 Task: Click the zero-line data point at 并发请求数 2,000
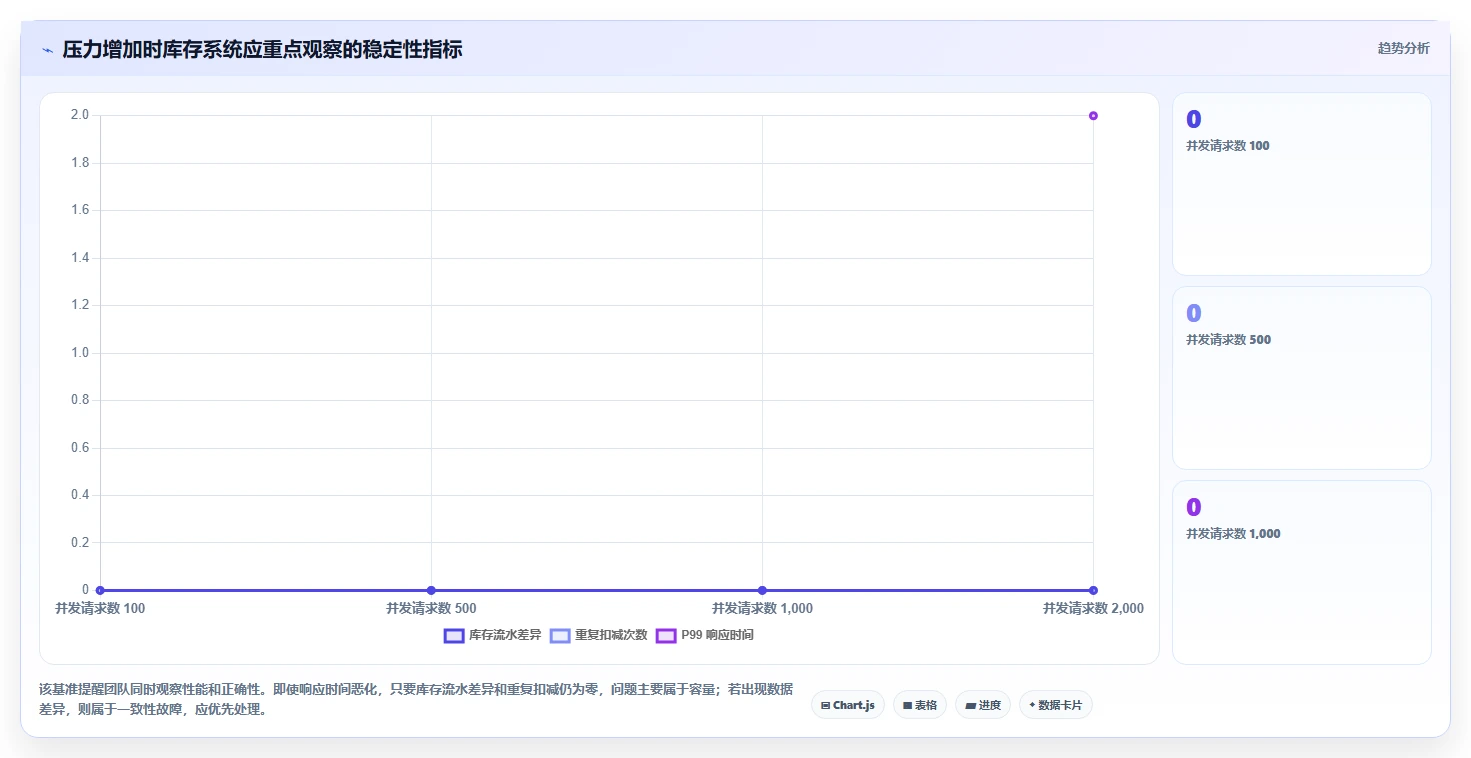[x=1093, y=590]
